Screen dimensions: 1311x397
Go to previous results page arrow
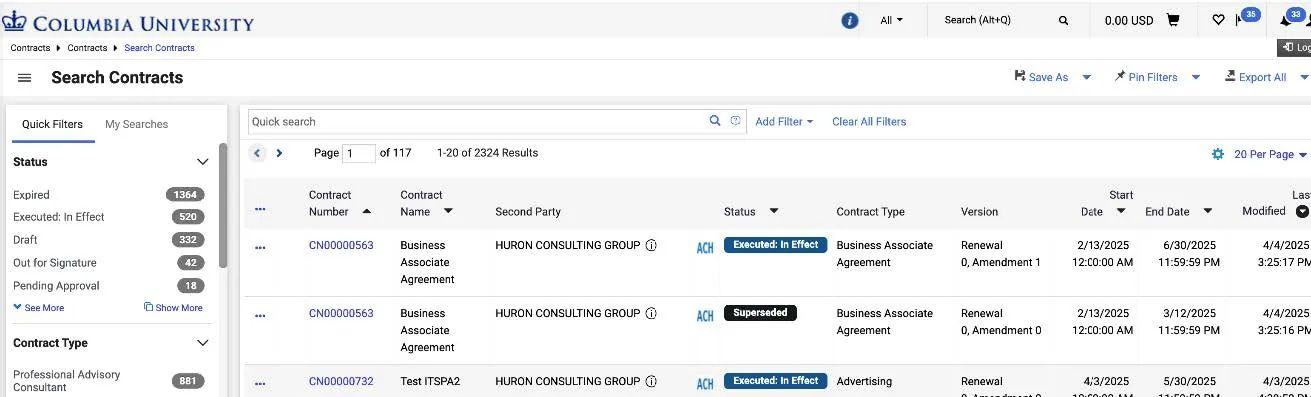(x=257, y=153)
